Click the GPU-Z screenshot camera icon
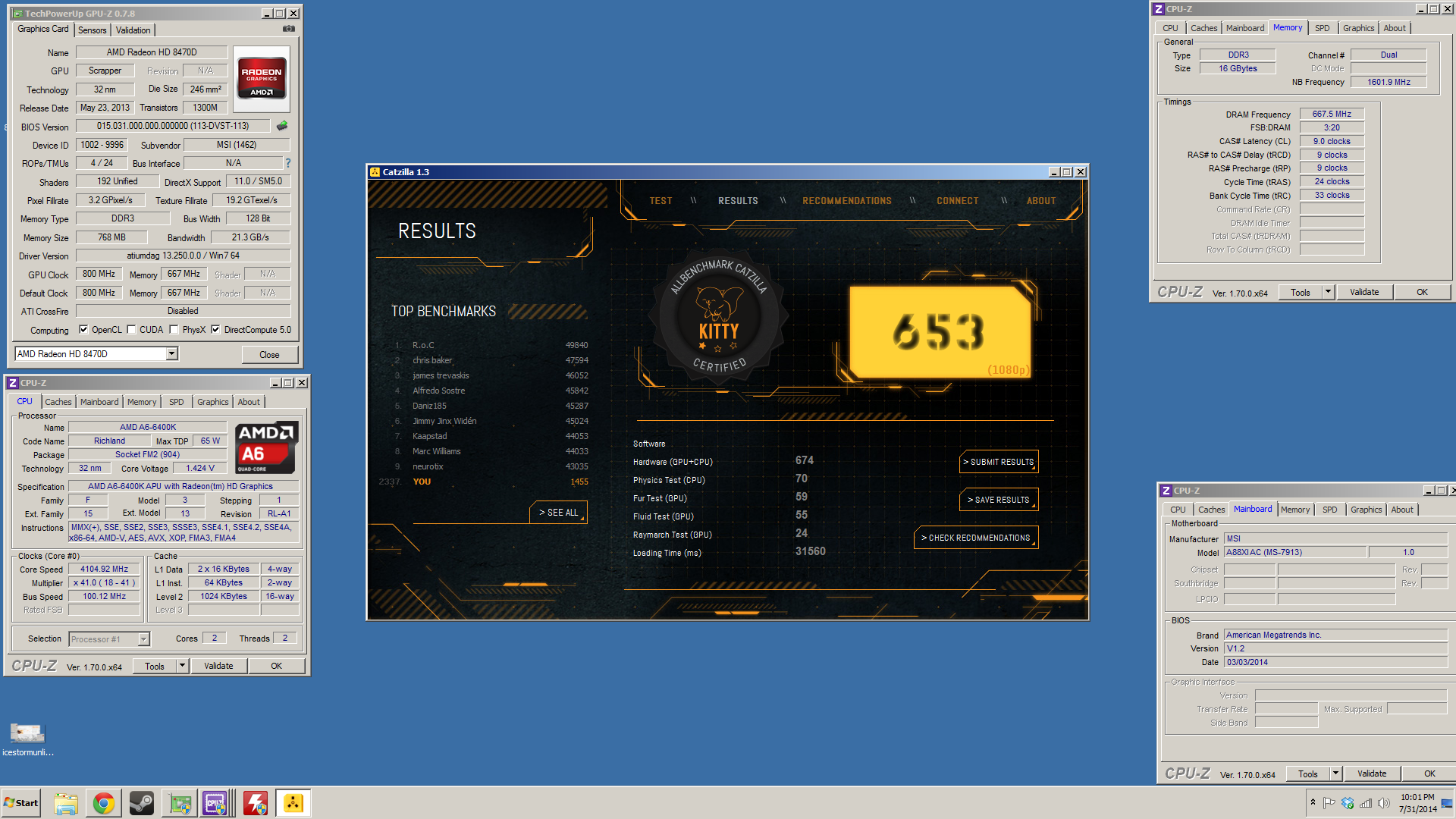 click(x=289, y=29)
